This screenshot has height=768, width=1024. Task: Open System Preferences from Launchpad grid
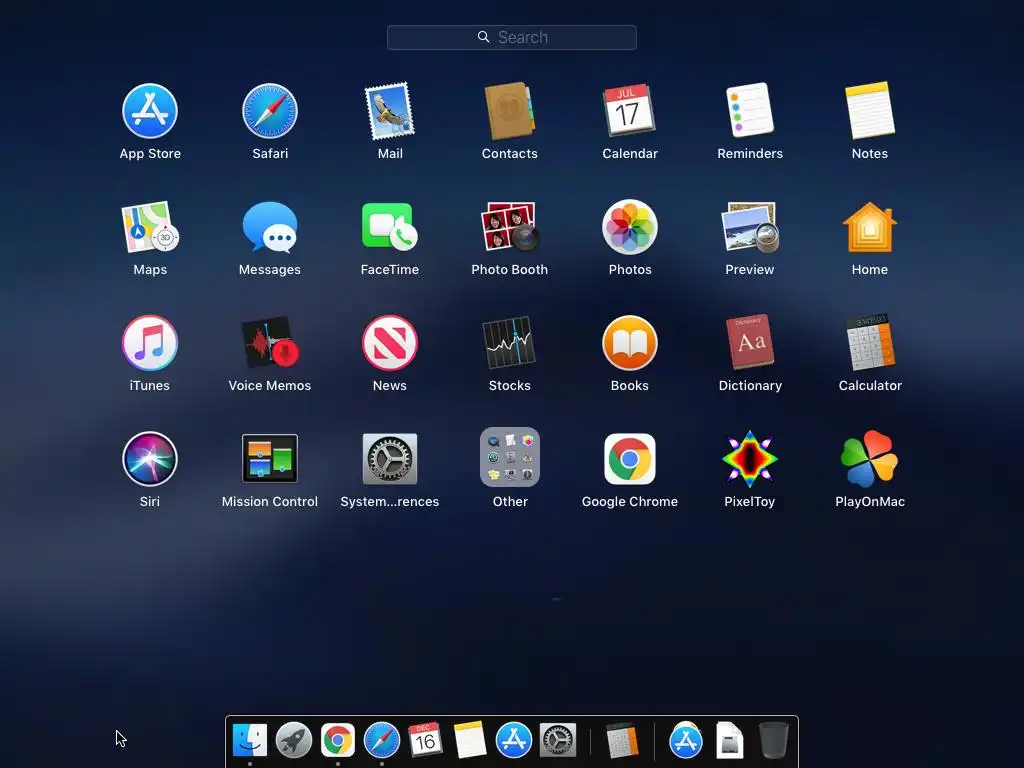click(x=390, y=458)
